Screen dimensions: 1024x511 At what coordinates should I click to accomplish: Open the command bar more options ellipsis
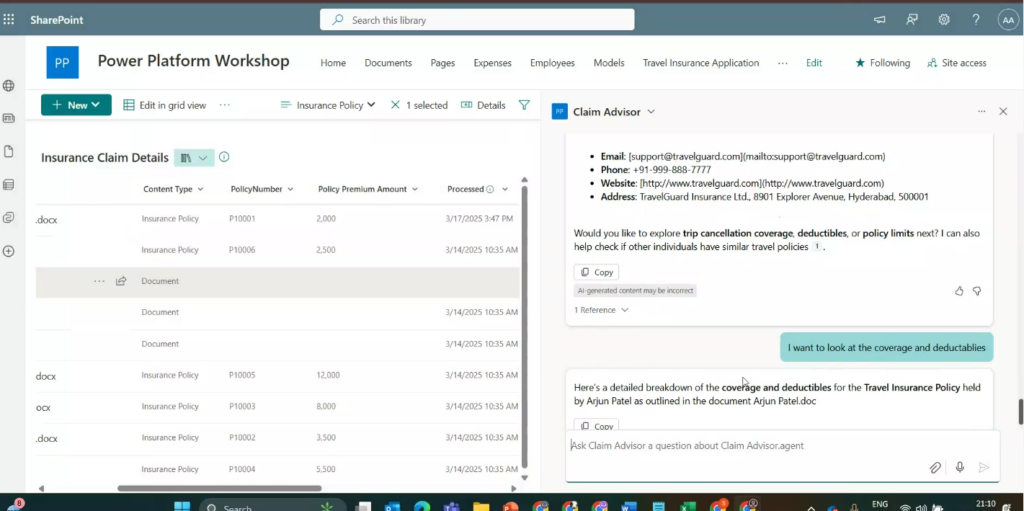(x=225, y=105)
